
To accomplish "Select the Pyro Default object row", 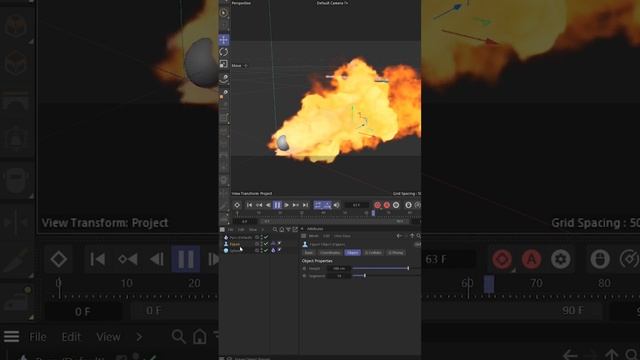I will [x=241, y=237].
